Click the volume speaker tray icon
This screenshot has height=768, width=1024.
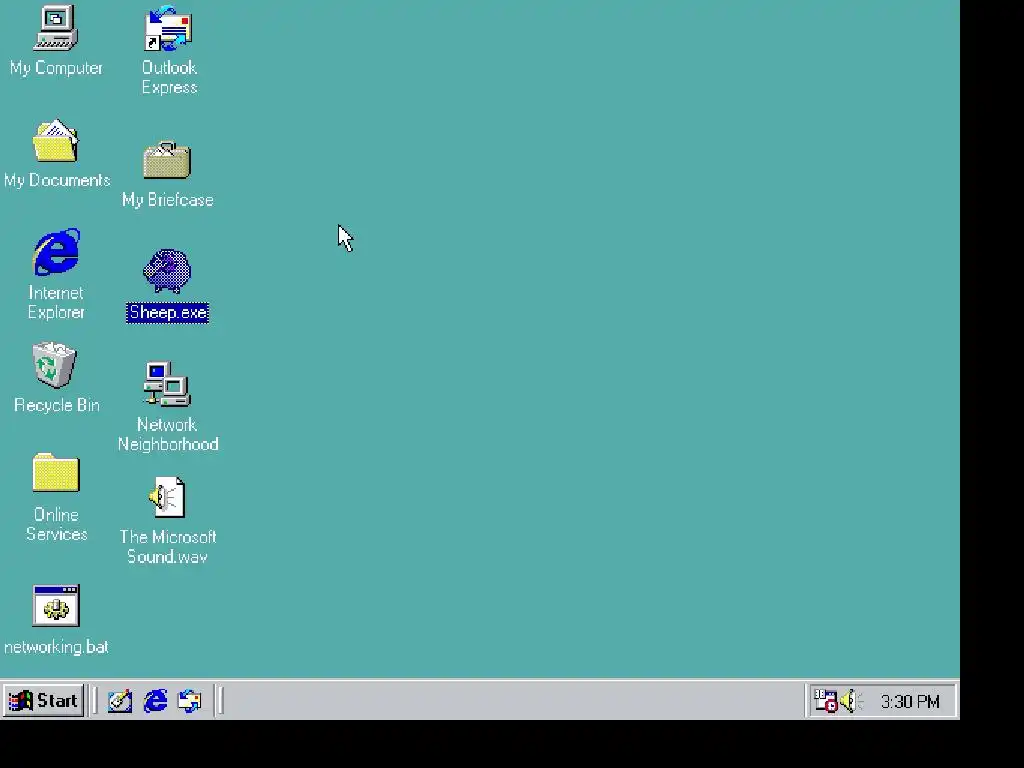pos(851,701)
